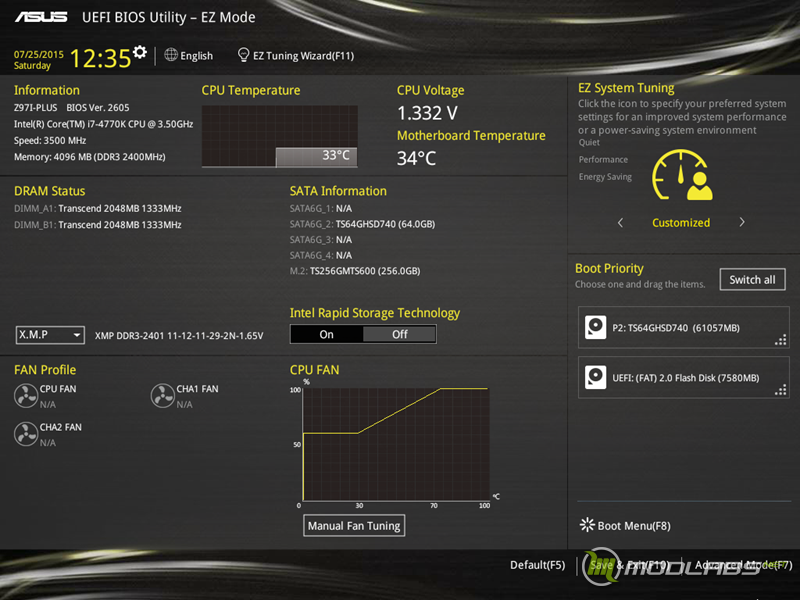Select the UEFI: (FAT) 2.0 Flash Disk boot item

683,378
